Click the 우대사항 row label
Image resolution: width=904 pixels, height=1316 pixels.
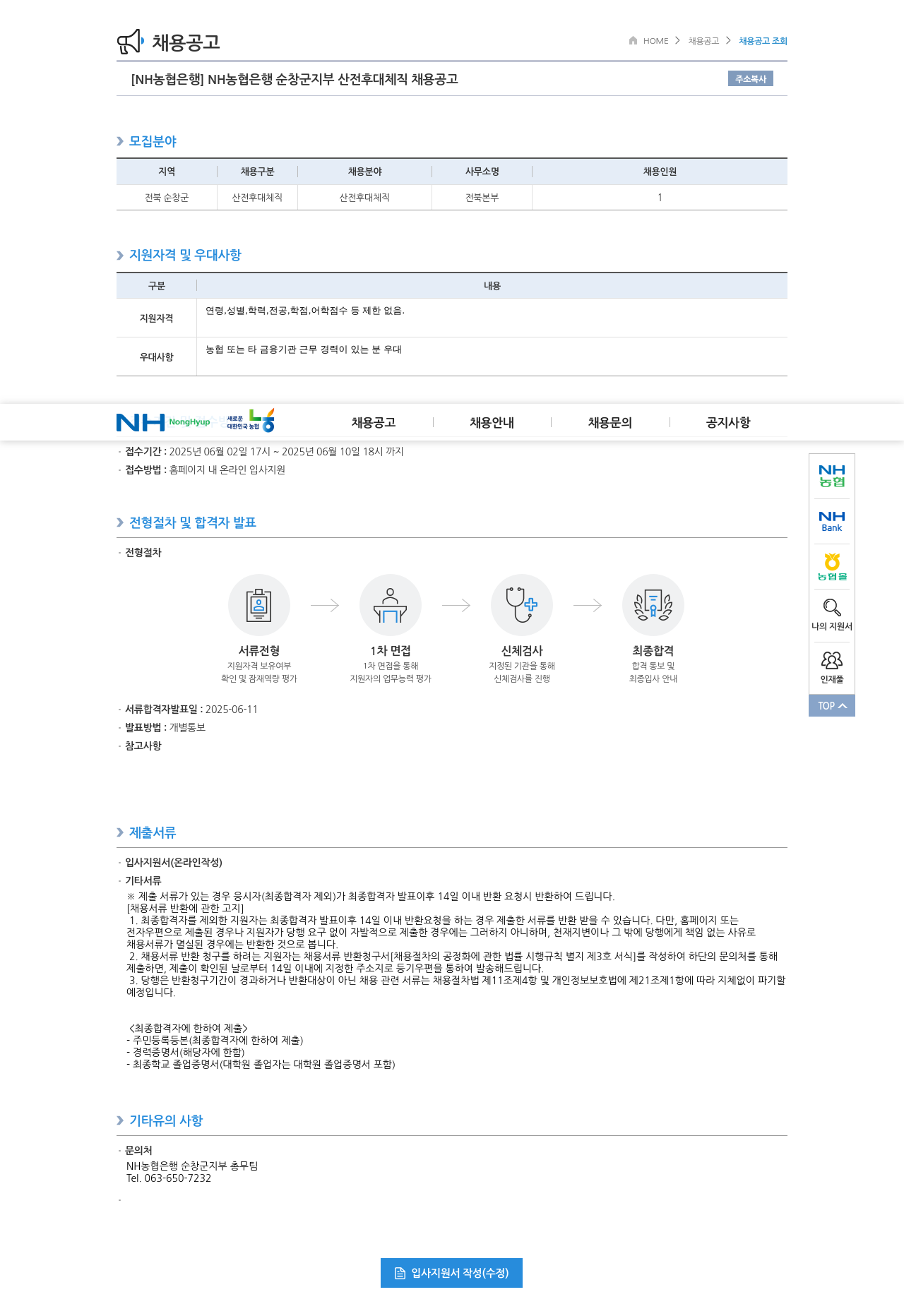[x=156, y=357]
